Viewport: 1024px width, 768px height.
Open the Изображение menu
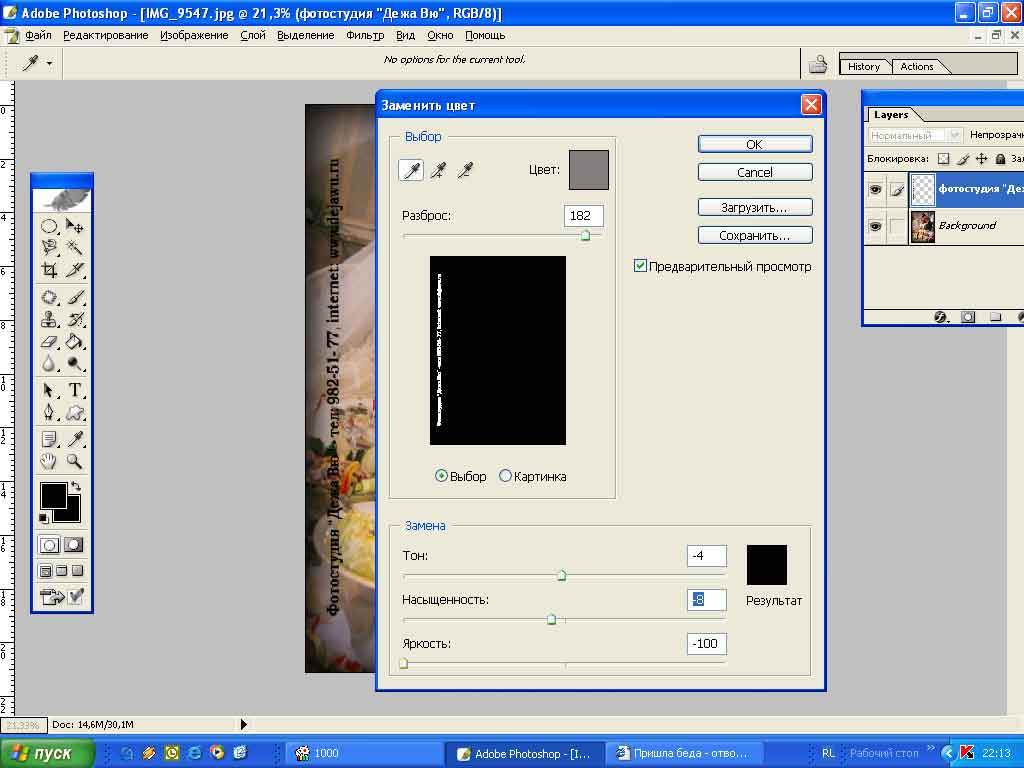pyautogui.click(x=194, y=35)
